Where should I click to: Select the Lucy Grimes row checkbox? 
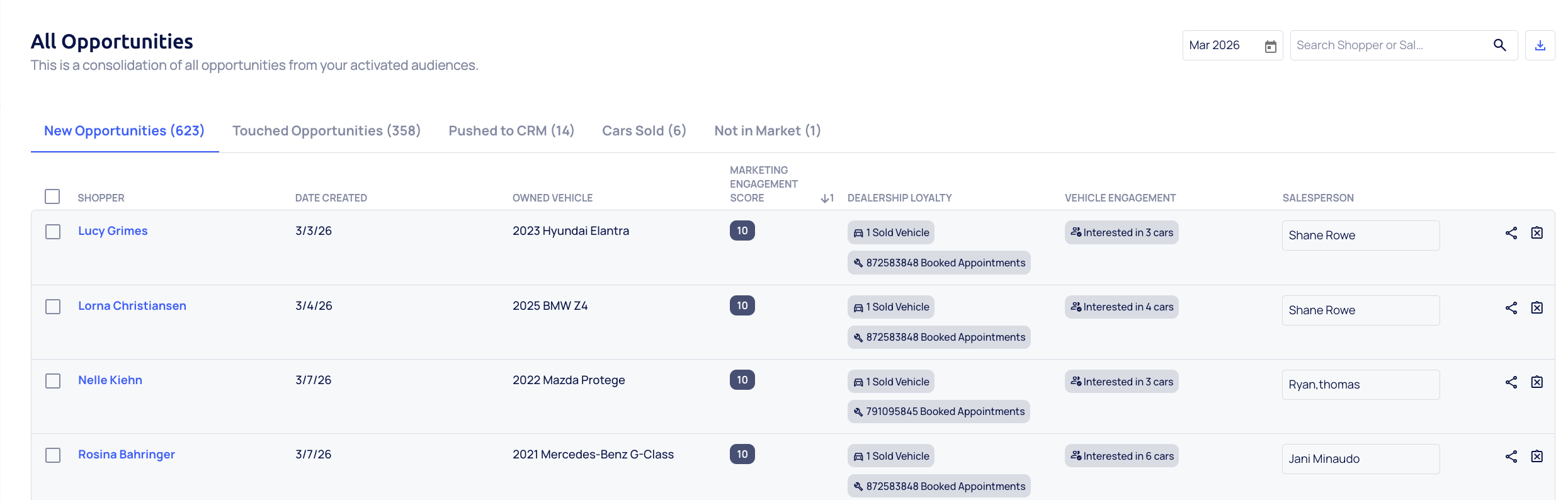pos(53,232)
